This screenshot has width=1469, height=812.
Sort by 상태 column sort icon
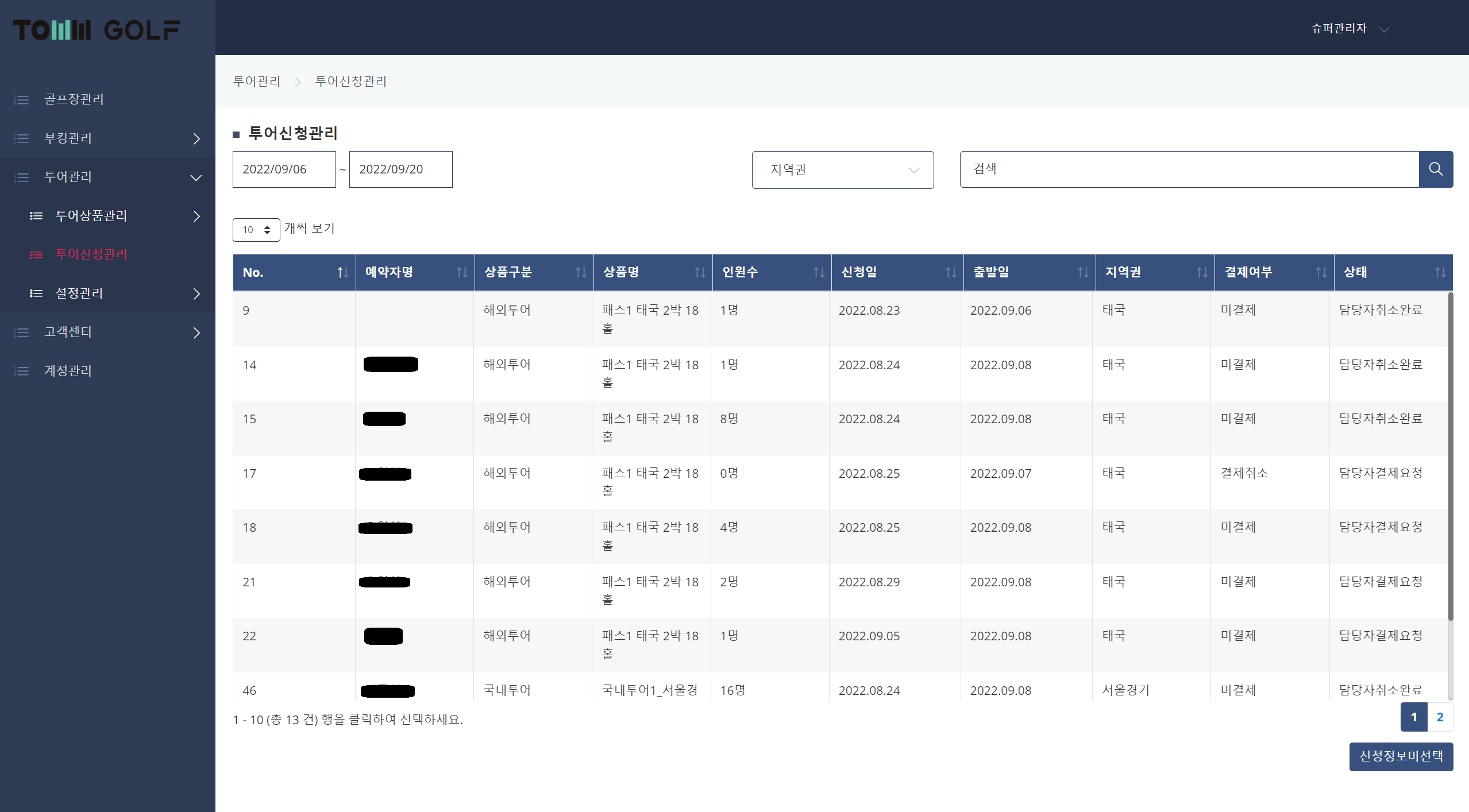click(1440, 272)
